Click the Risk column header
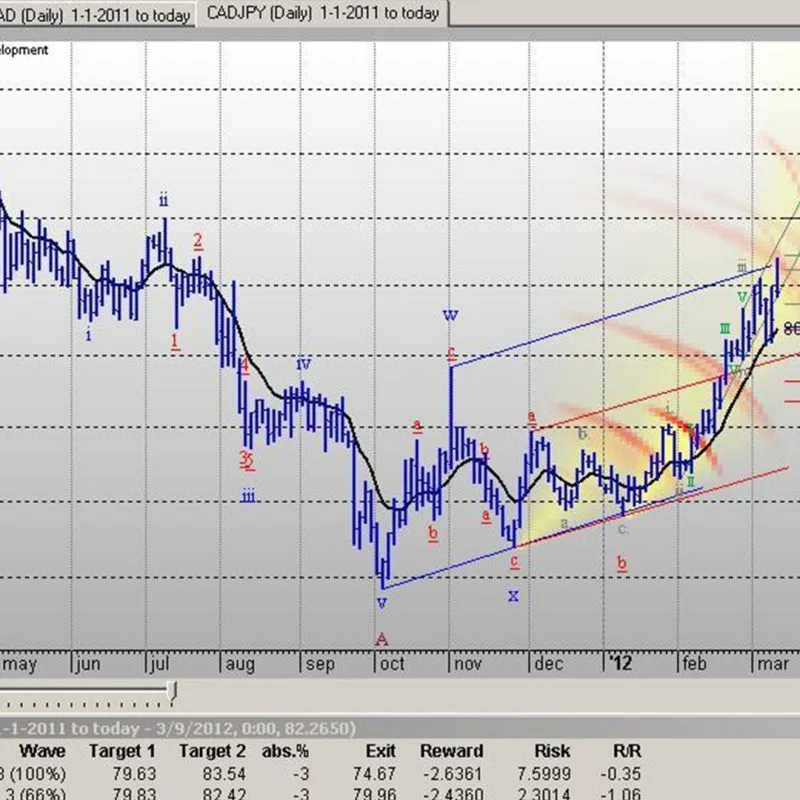The height and width of the screenshot is (800, 800). tap(551, 751)
